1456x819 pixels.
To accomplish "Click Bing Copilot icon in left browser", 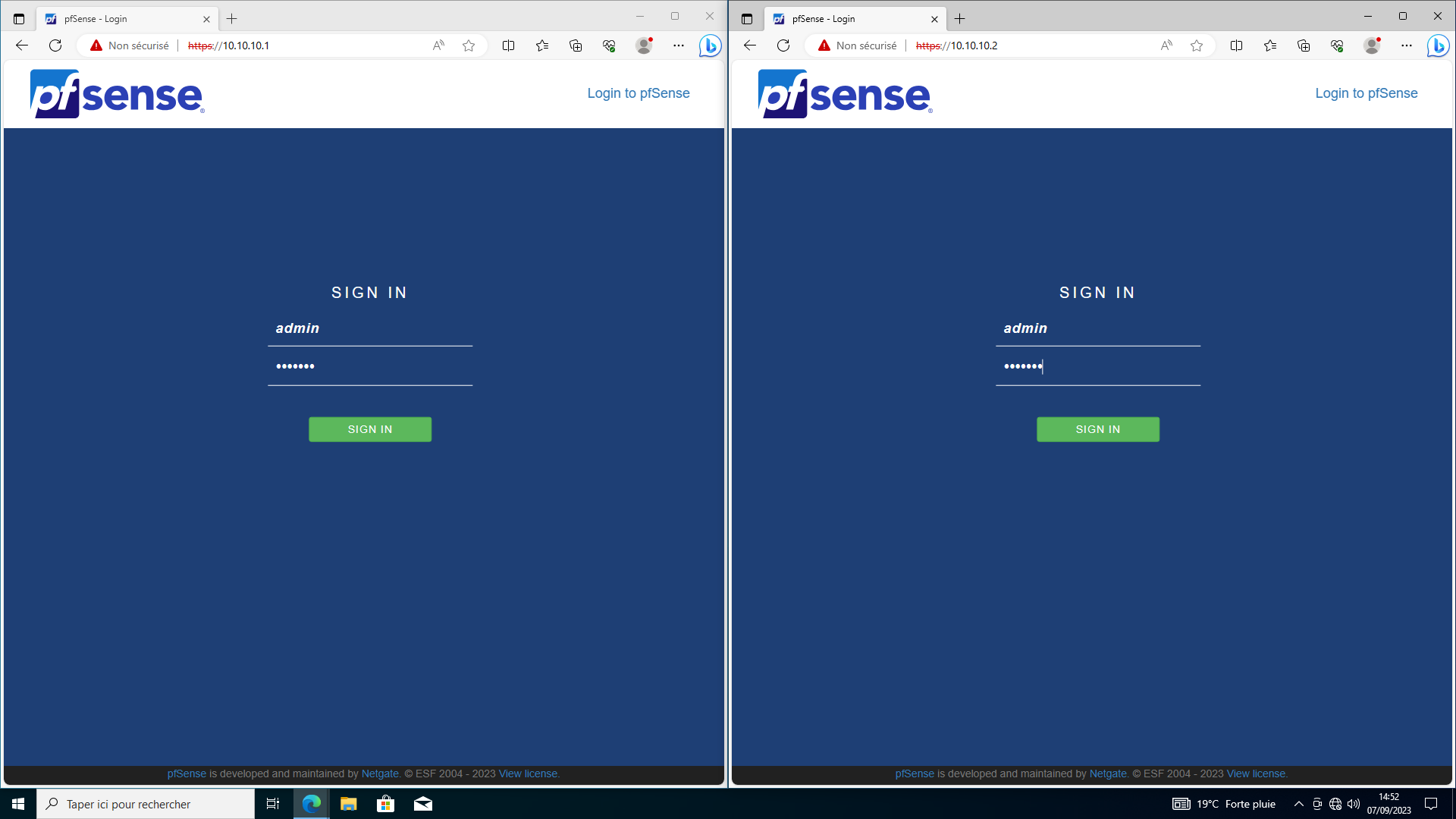I will coord(710,45).
